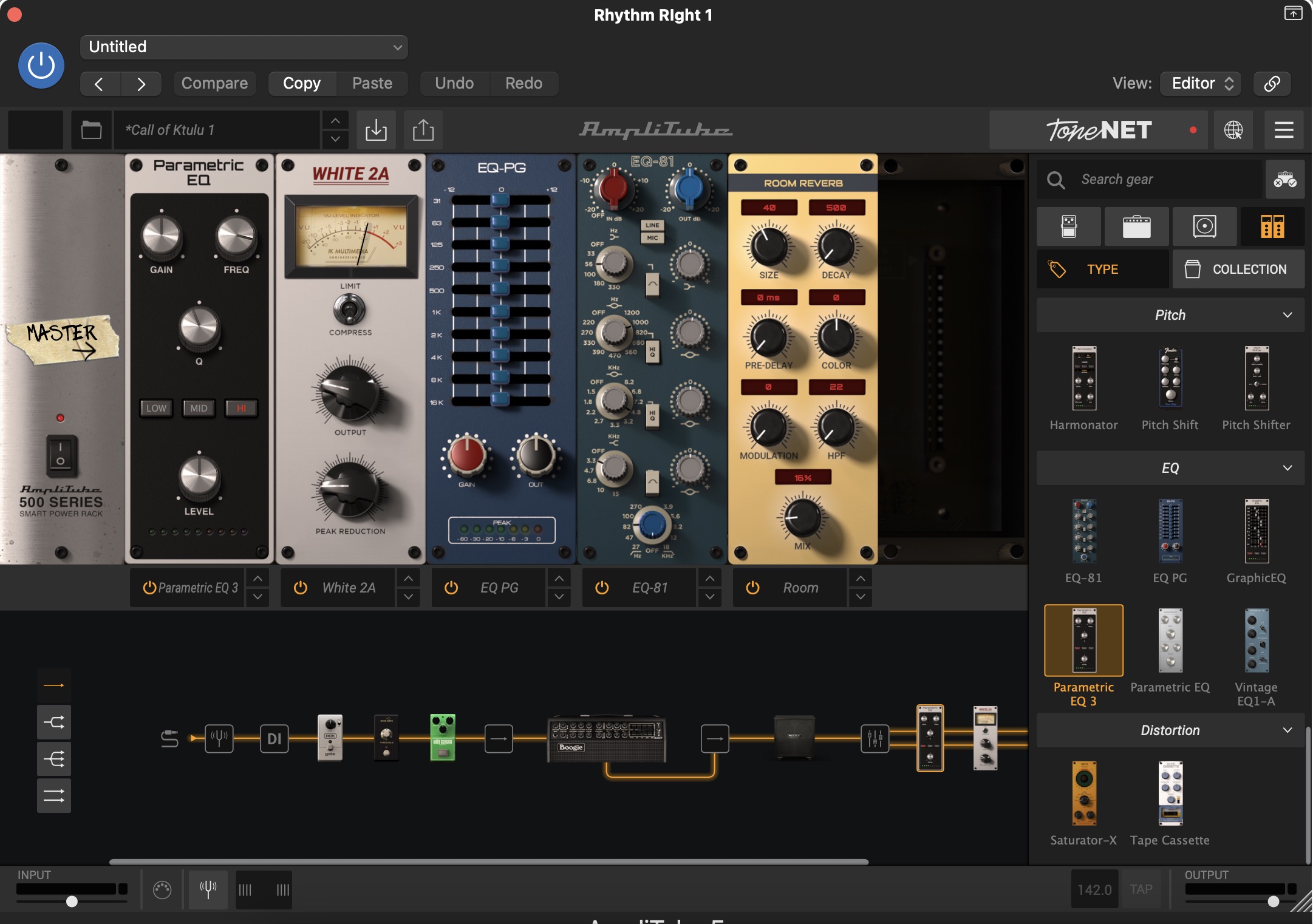Open the View Editor dropdown
The image size is (1313, 924).
[x=1201, y=83]
